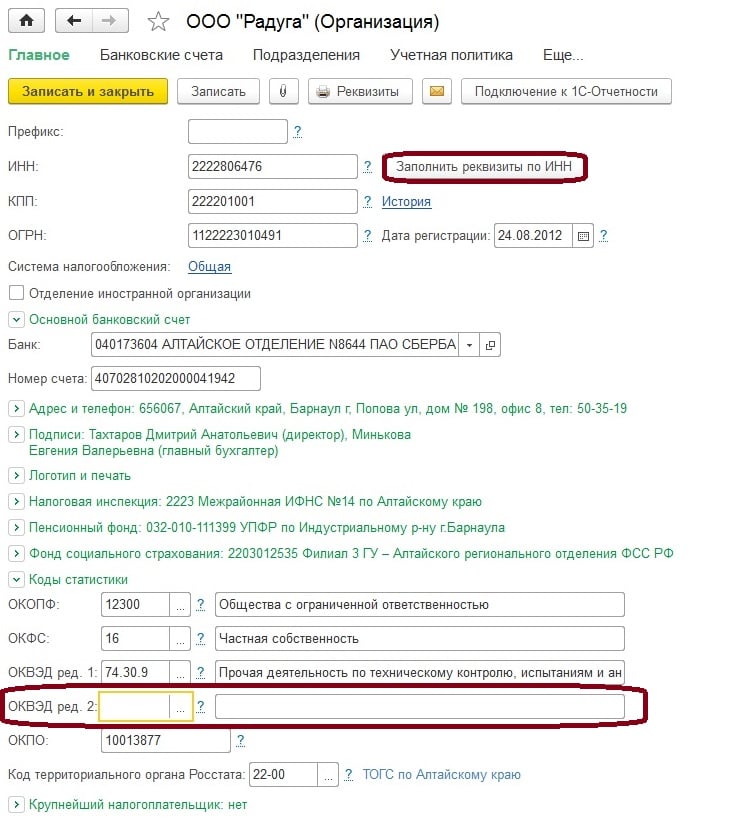The width and height of the screenshot is (754, 826).
Task: Click the Home icon button
Action: [x=26, y=20]
